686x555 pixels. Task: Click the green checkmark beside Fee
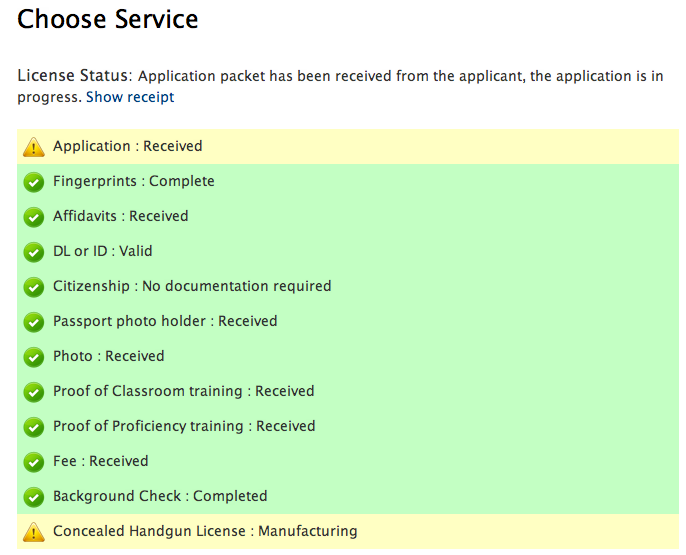(34, 462)
